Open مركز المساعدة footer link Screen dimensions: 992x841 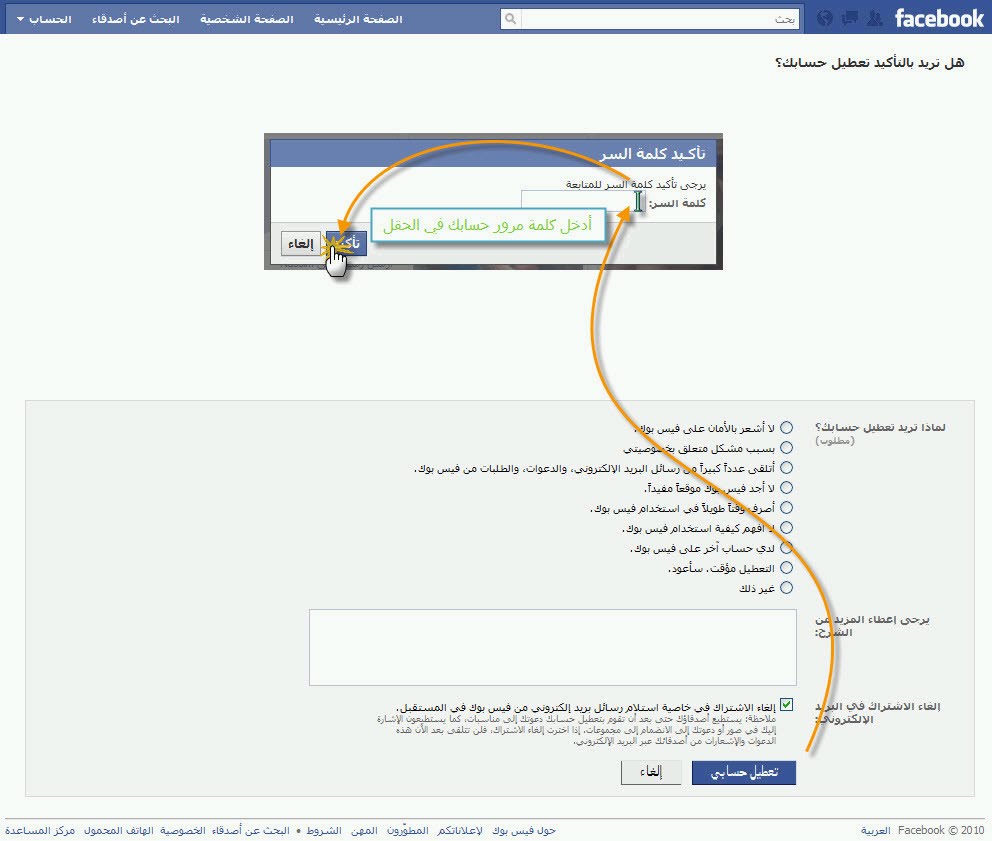pyautogui.click(x=40, y=830)
